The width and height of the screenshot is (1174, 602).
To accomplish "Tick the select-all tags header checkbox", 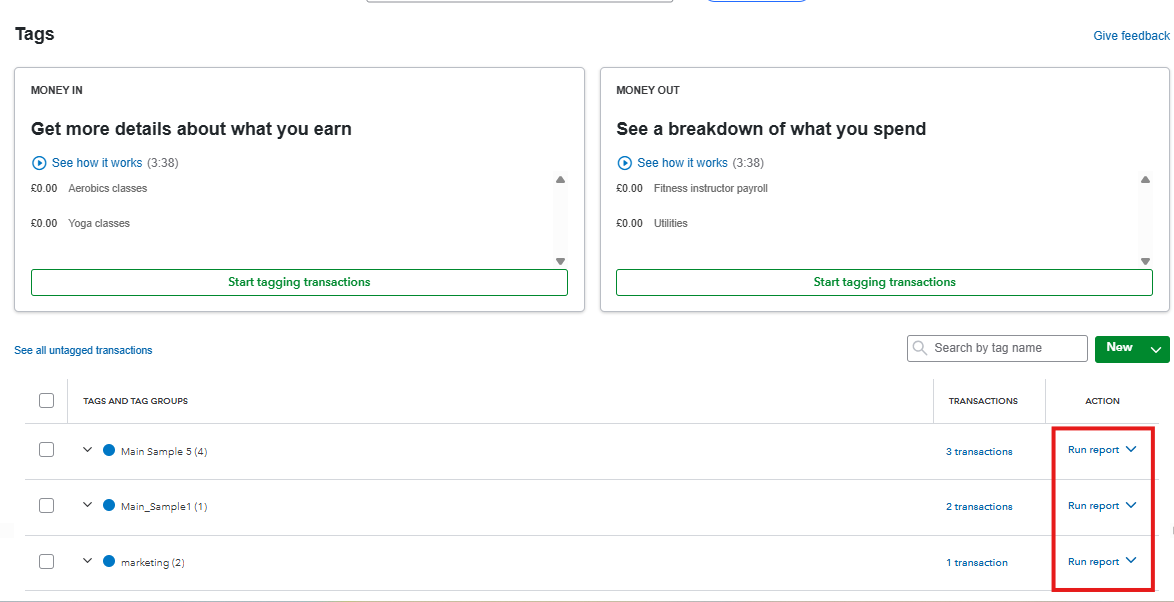I will click(46, 401).
